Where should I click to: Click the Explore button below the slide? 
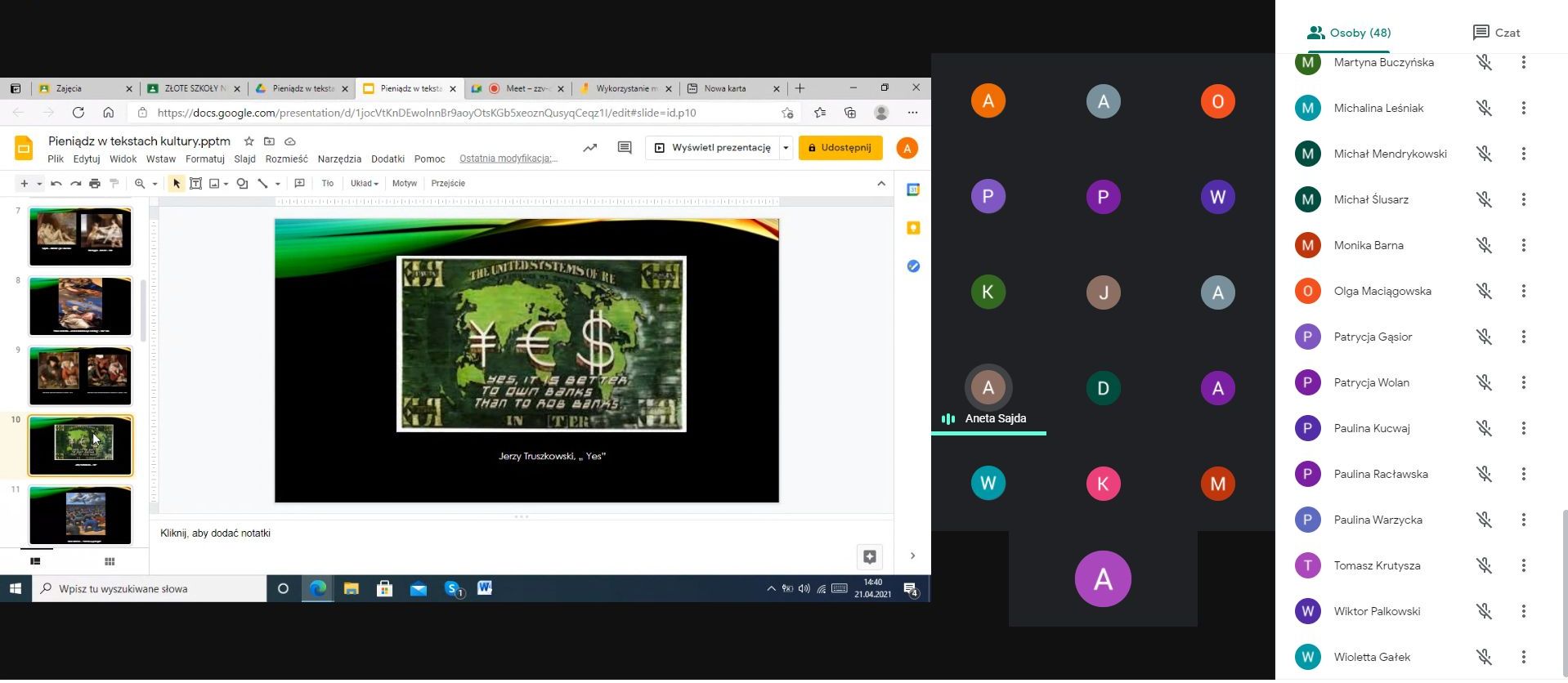click(x=870, y=556)
